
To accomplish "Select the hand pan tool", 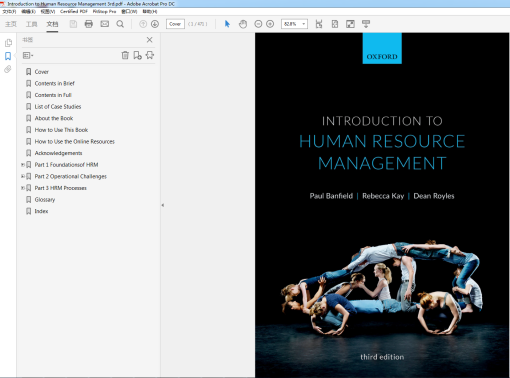I will tap(243, 24).
